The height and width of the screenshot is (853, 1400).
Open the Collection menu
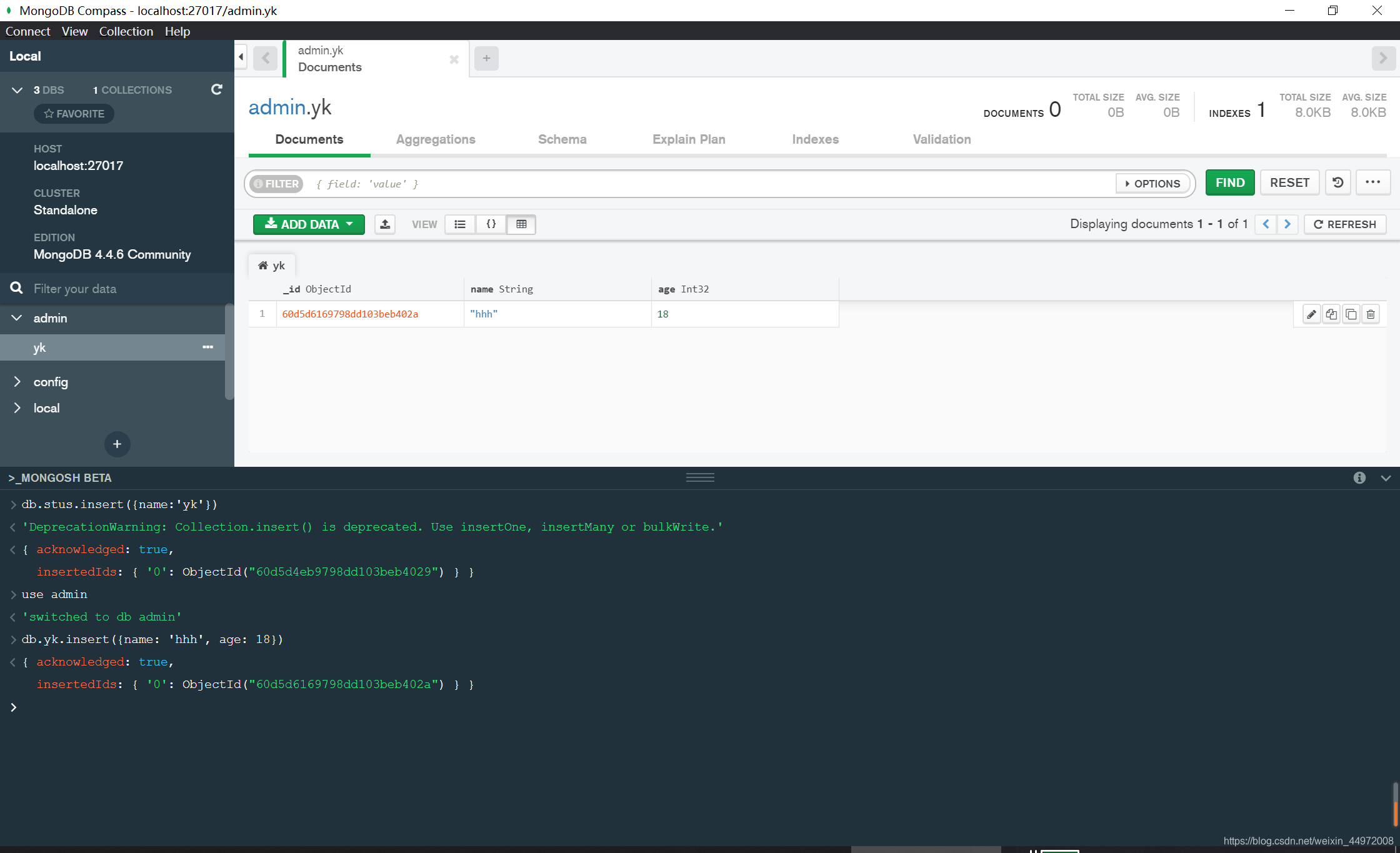coord(126,31)
